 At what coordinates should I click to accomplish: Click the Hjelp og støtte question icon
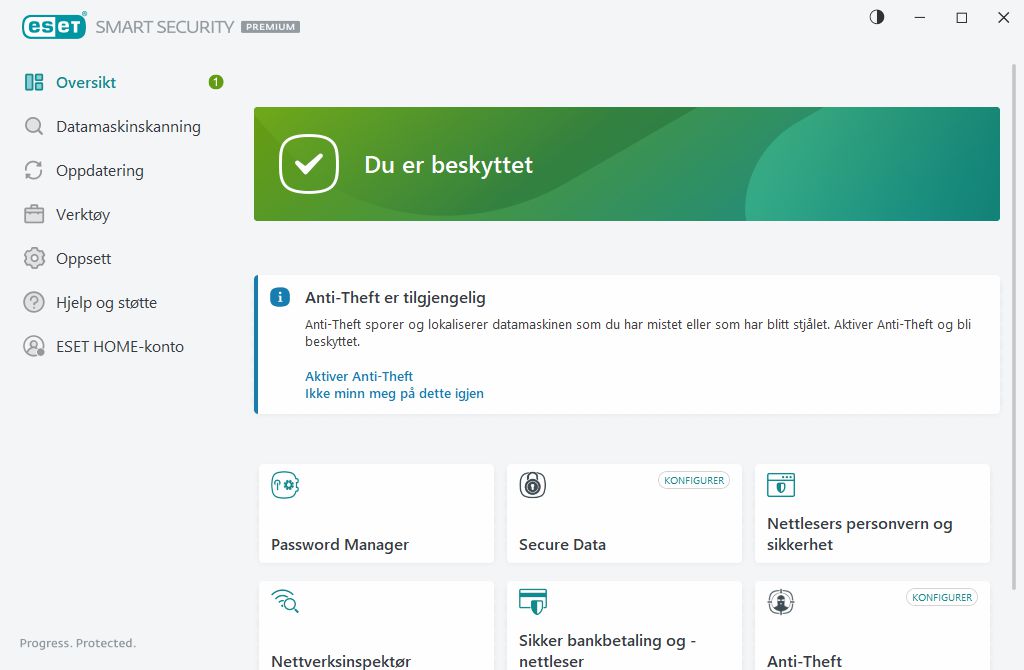34,303
